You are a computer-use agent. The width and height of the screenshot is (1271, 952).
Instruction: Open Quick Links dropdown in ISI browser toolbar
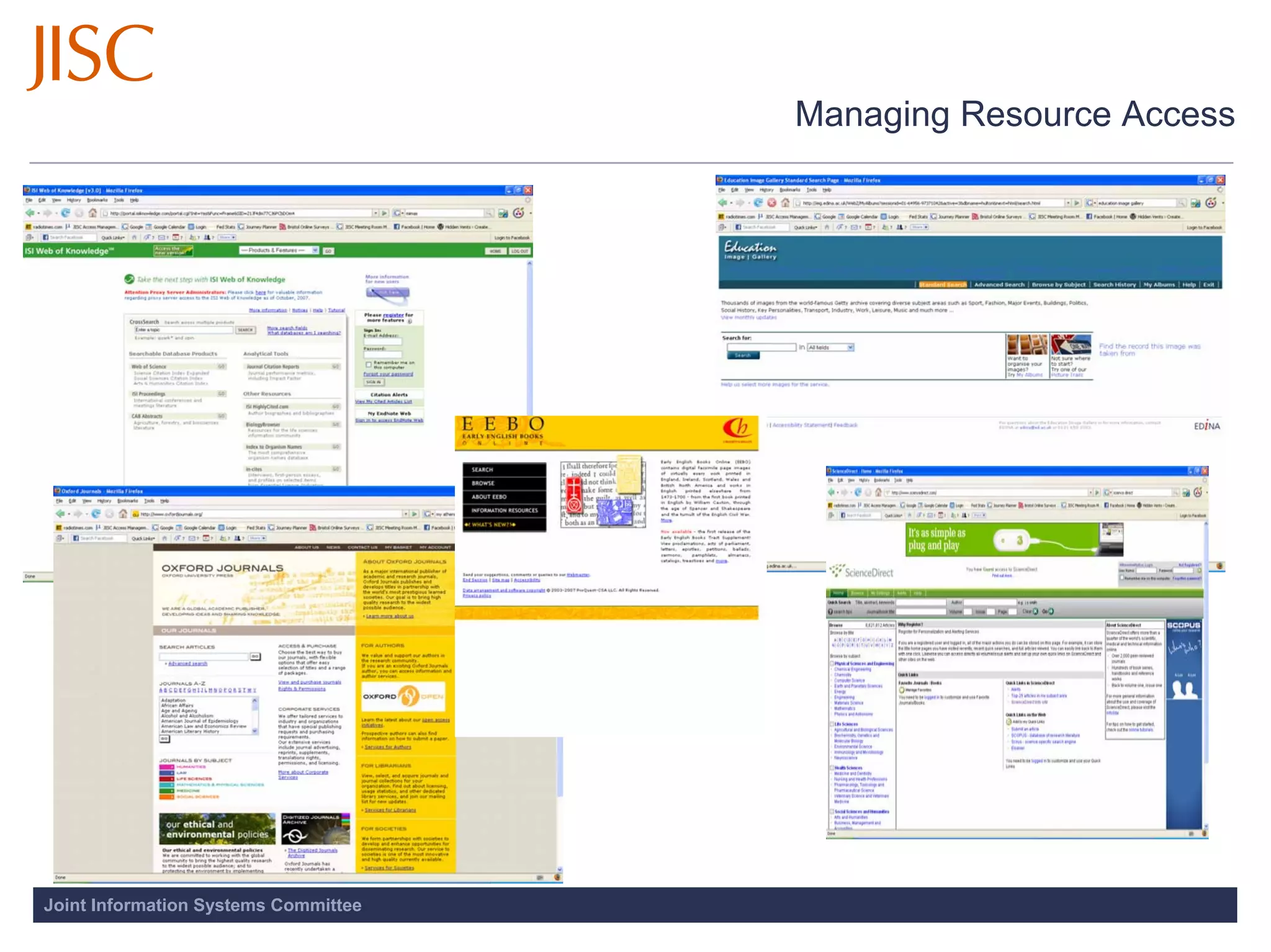(112, 237)
